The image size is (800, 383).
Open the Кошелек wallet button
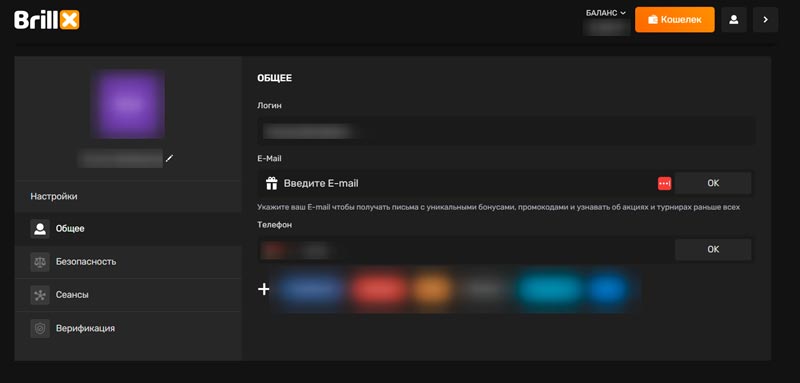click(x=674, y=20)
